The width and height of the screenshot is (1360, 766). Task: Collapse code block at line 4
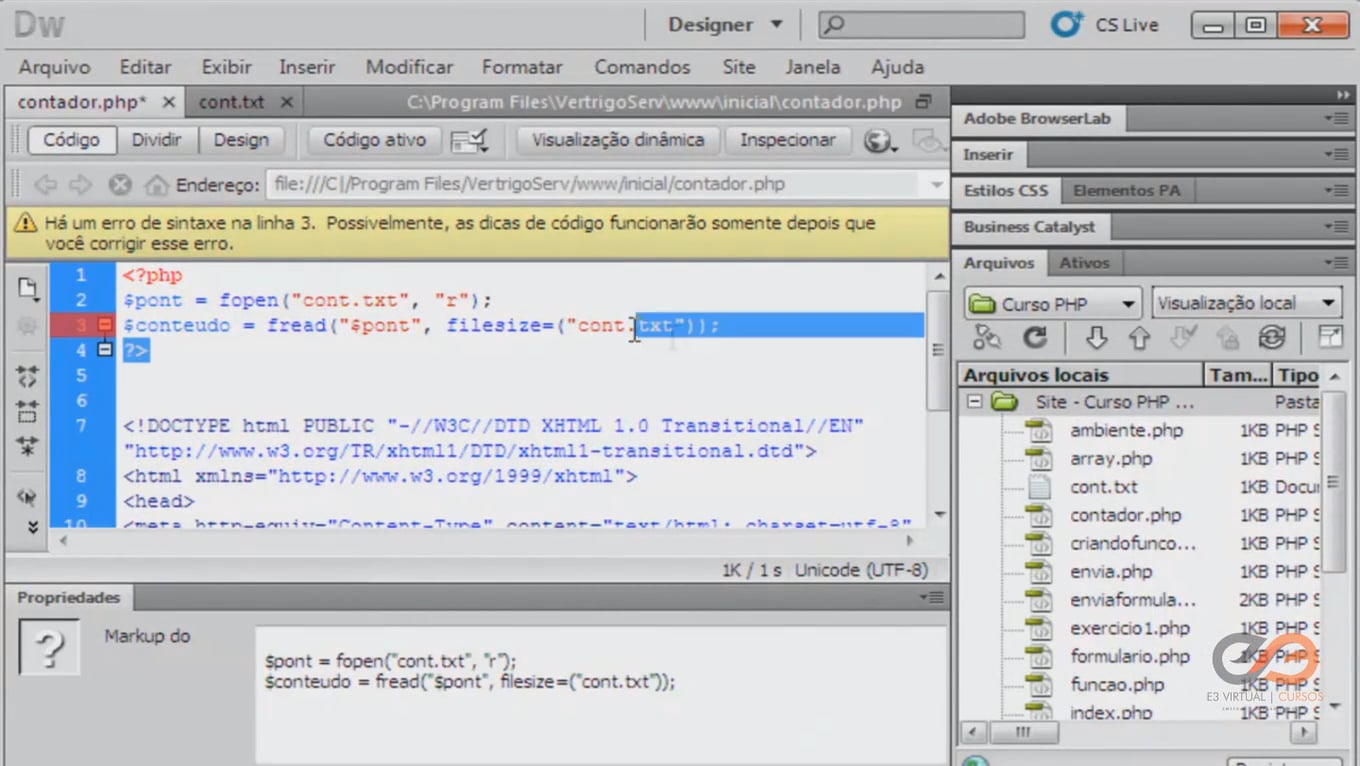click(x=105, y=350)
